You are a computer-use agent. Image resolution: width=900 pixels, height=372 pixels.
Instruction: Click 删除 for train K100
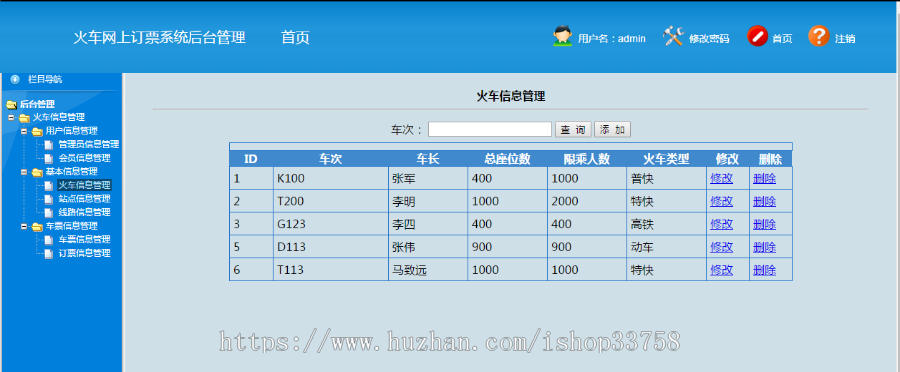point(765,179)
